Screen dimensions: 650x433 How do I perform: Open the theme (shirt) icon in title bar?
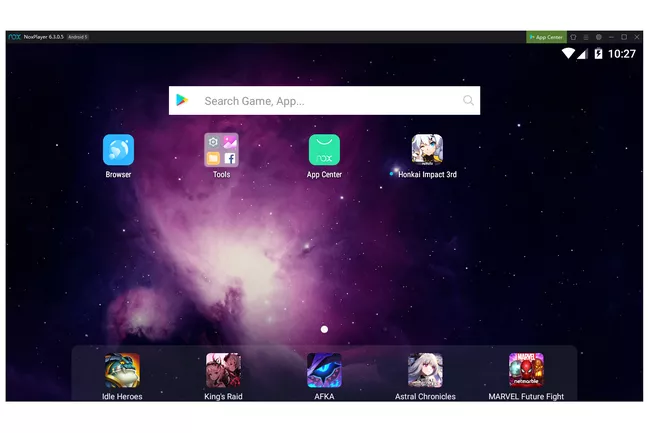click(x=573, y=37)
